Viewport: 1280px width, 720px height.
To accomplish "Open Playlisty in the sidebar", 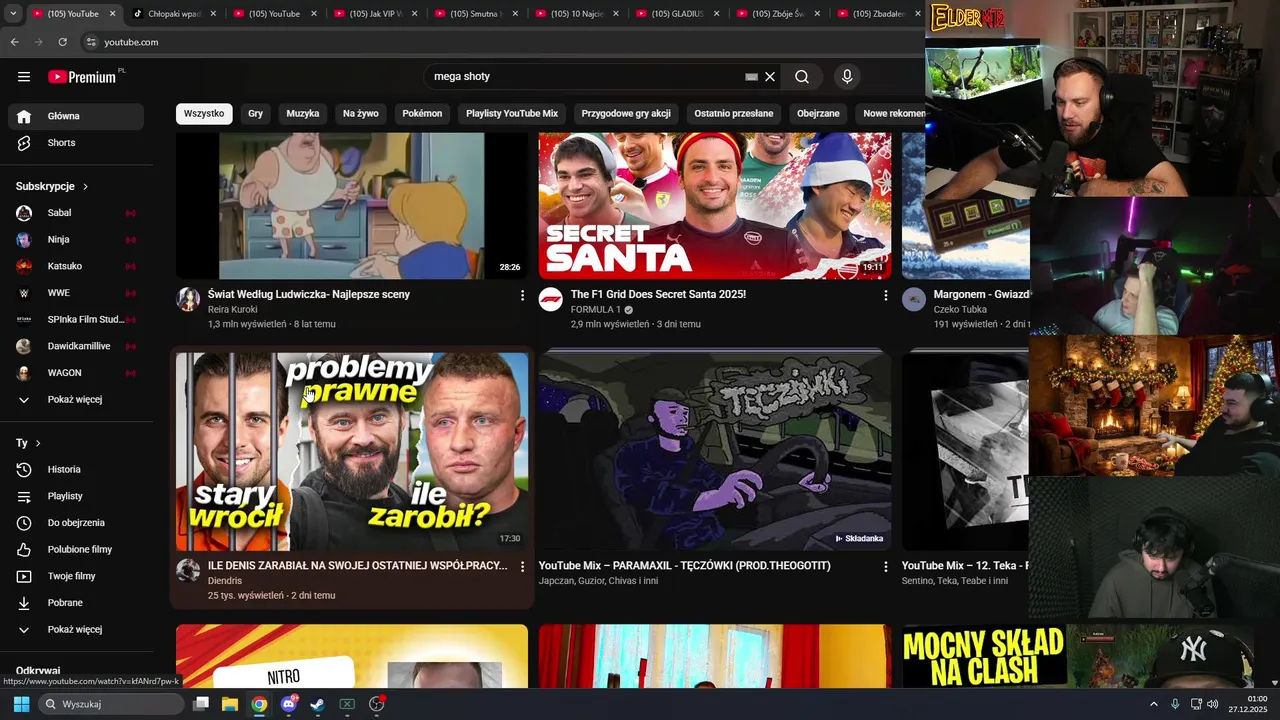I will (x=76, y=496).
